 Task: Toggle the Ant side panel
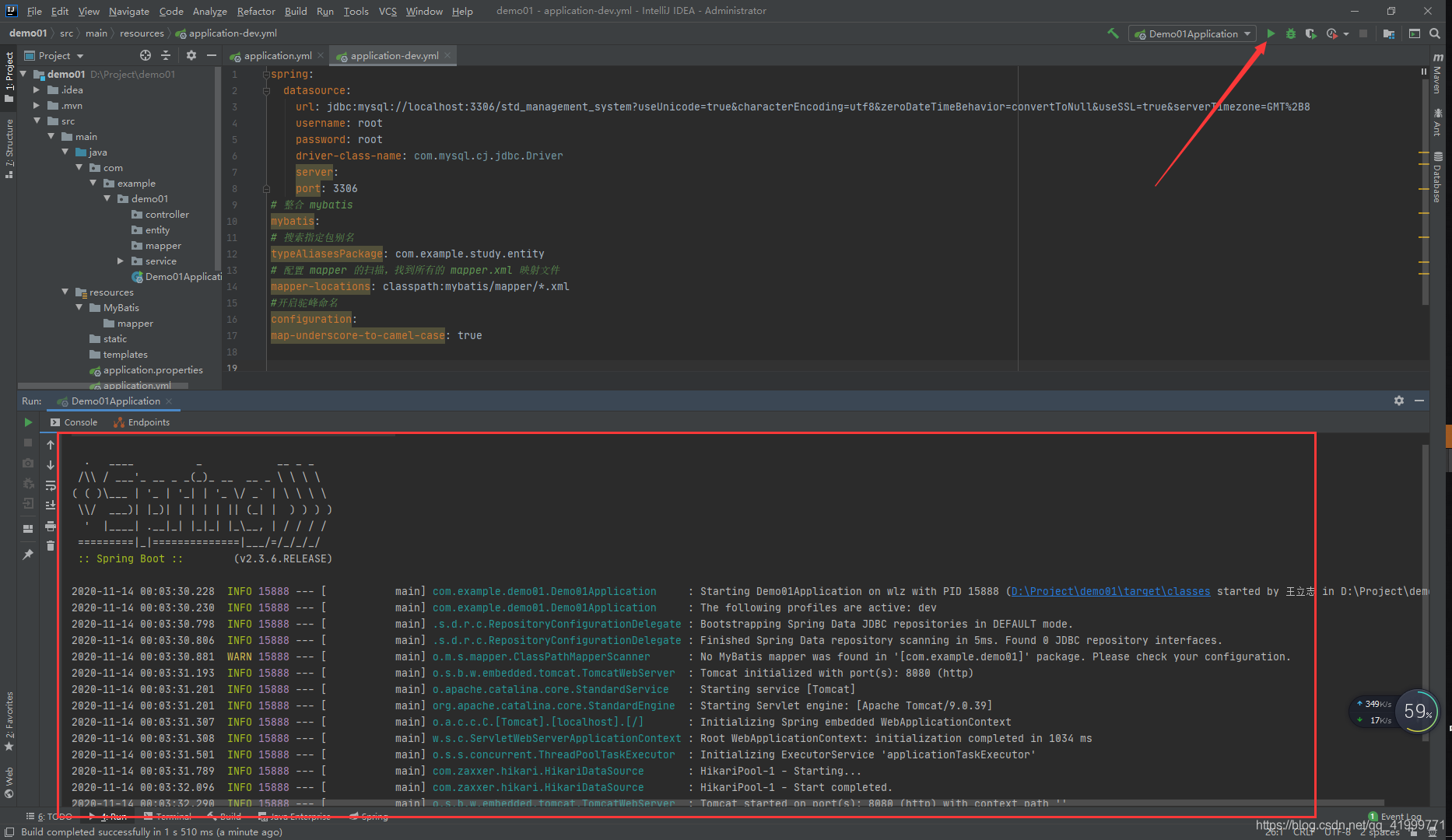pos(1438,123)
